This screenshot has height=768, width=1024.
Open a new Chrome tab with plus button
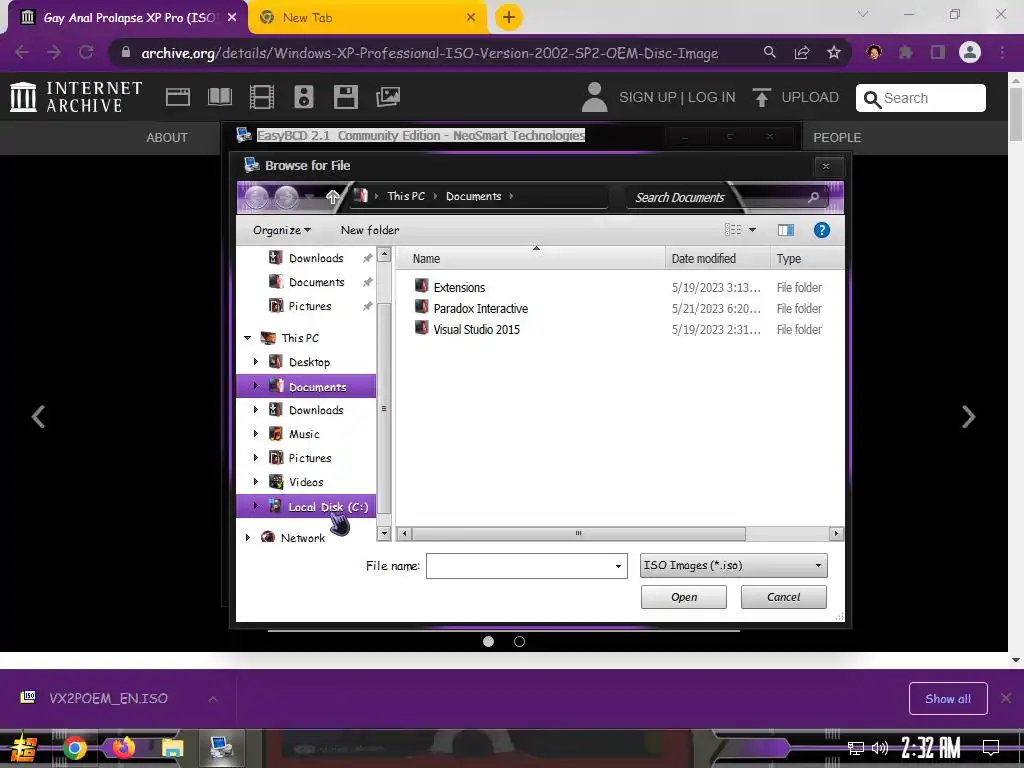(509, 18)
